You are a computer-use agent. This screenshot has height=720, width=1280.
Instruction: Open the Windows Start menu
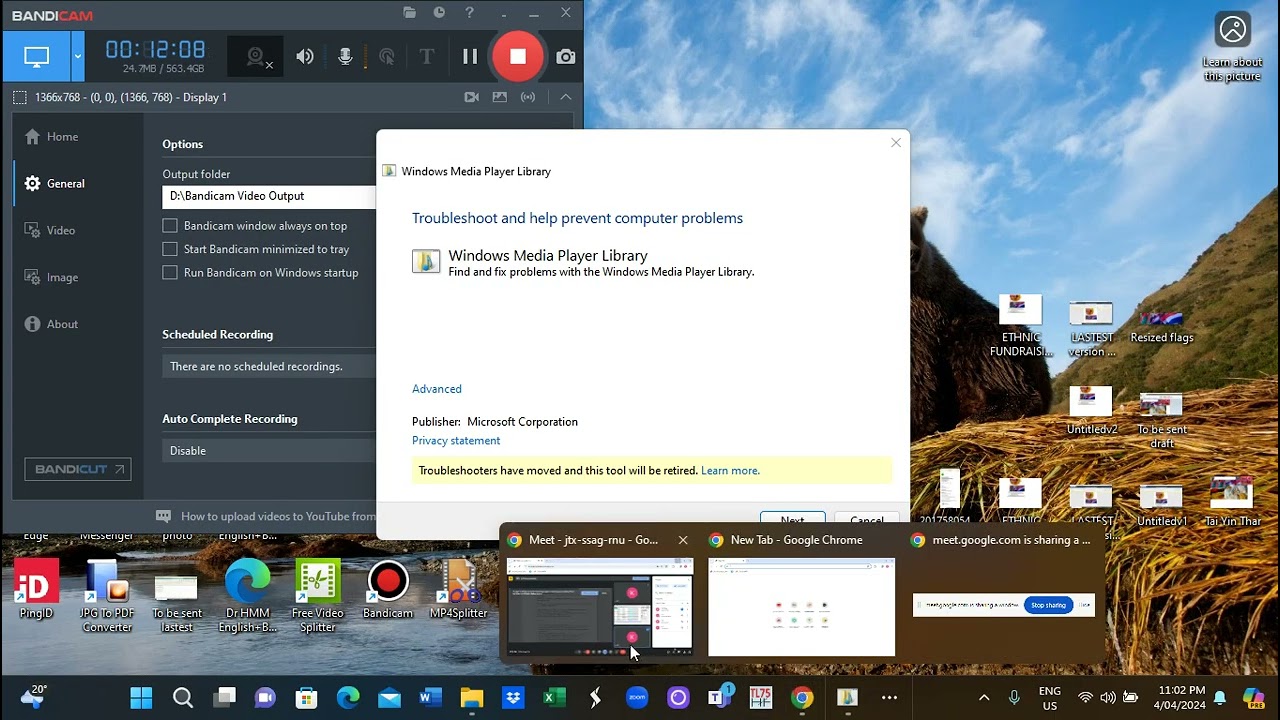point(141,698)
